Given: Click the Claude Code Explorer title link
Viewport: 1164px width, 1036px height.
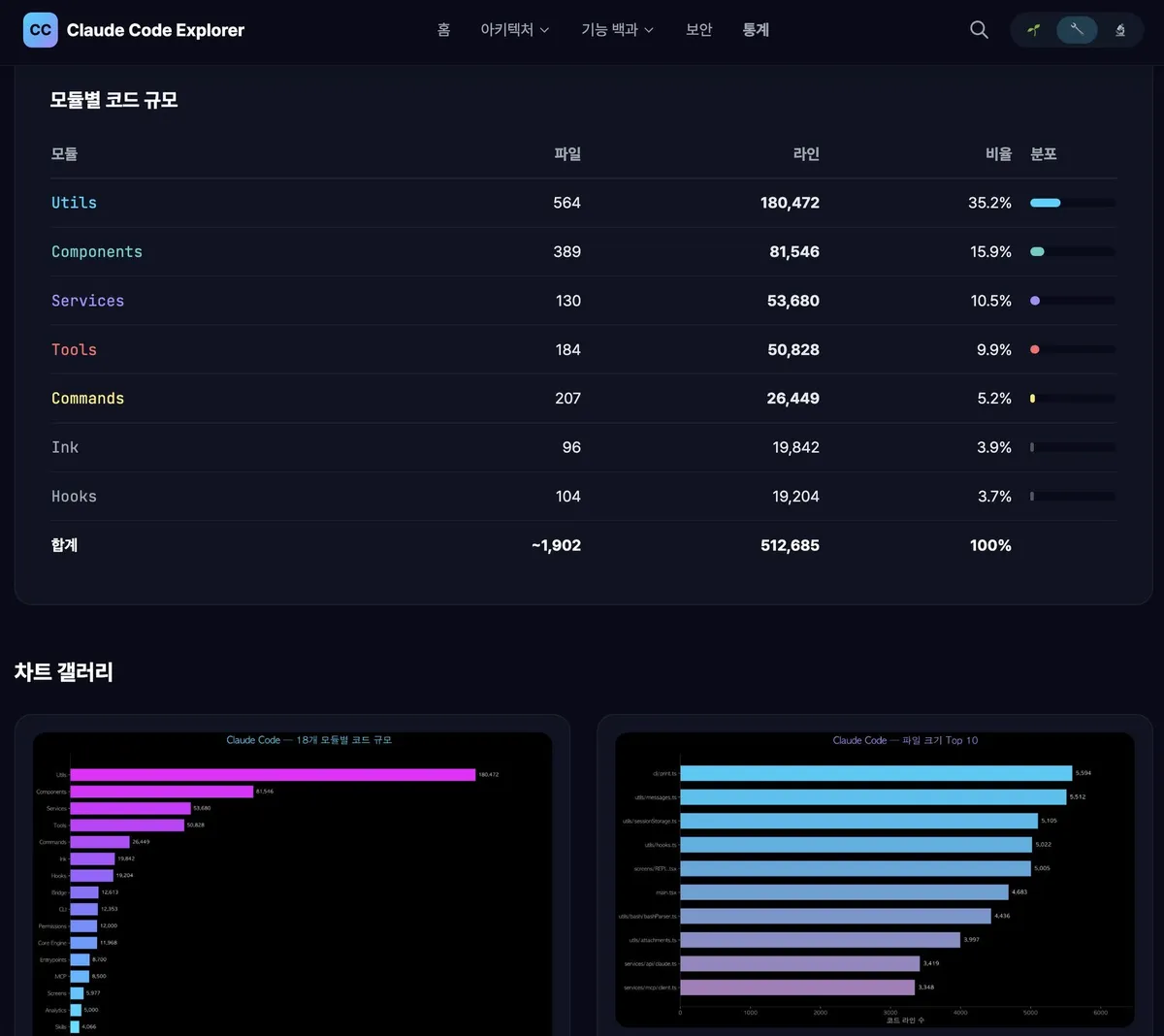Looking at the screenshot, I should tap(155, 30).
